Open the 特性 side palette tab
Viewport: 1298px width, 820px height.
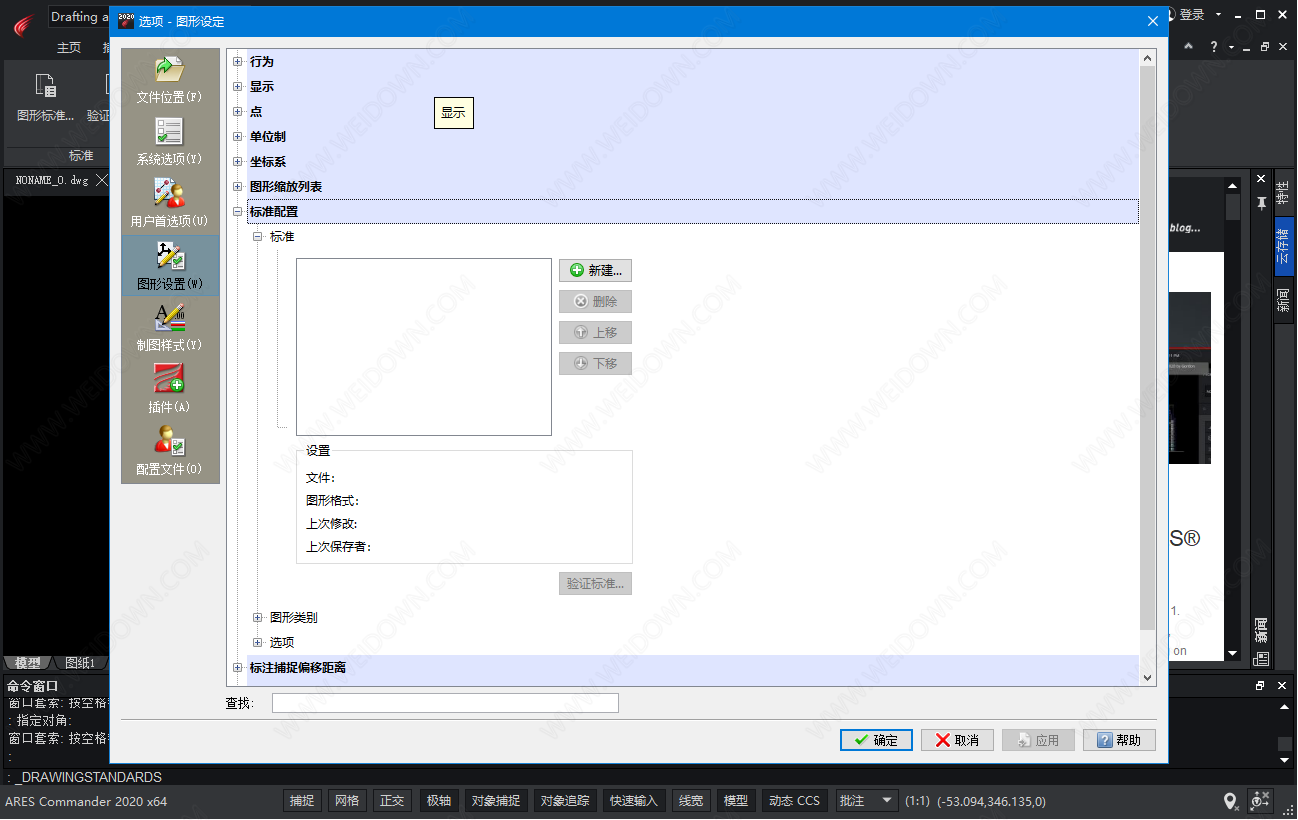(1283, 194)
